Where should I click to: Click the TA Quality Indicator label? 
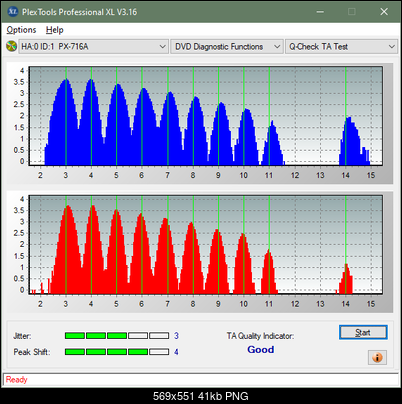point(260,336)
